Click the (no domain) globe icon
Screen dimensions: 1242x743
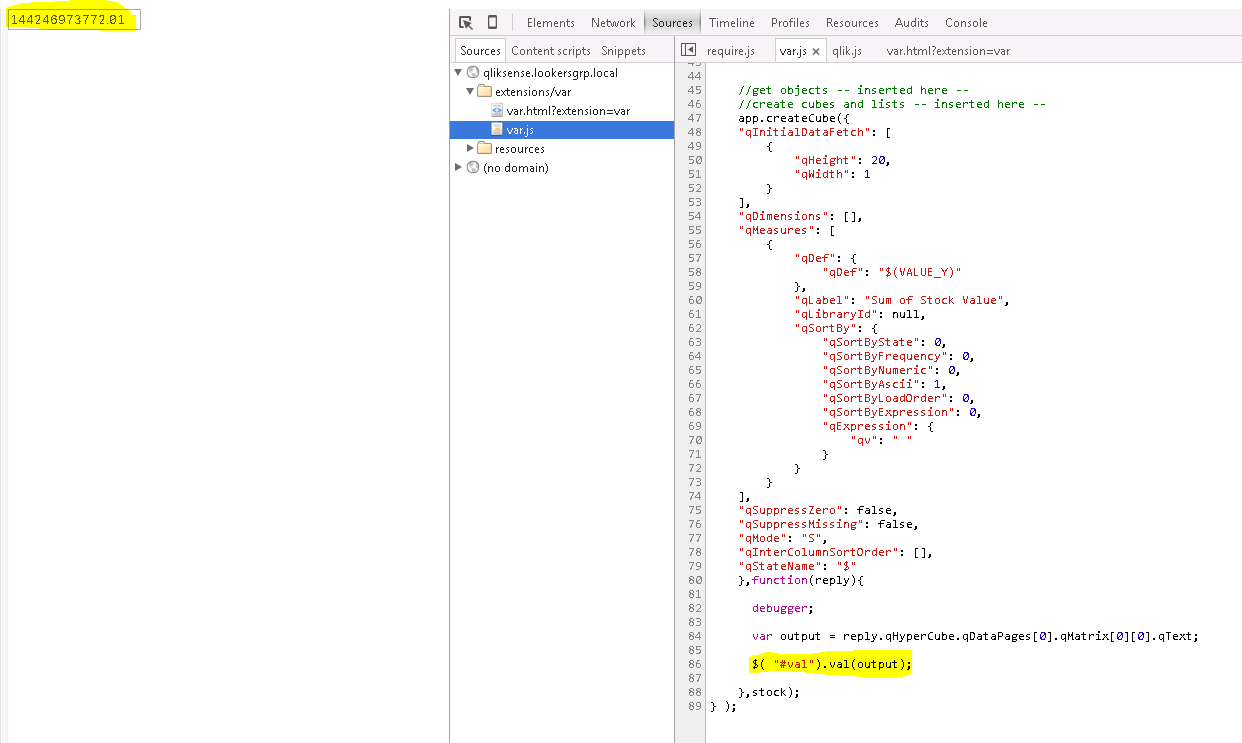472,168
